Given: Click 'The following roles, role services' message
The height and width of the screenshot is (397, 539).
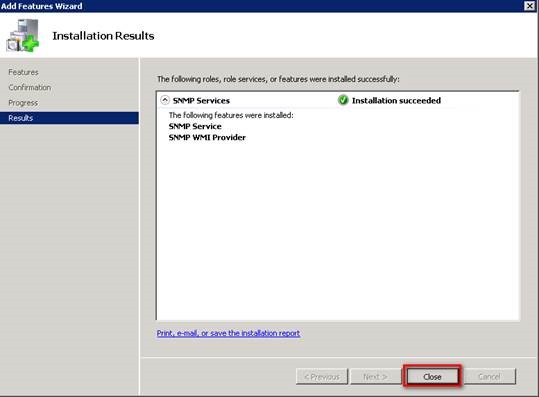Looking at the screenshot, I should [278, 79].
